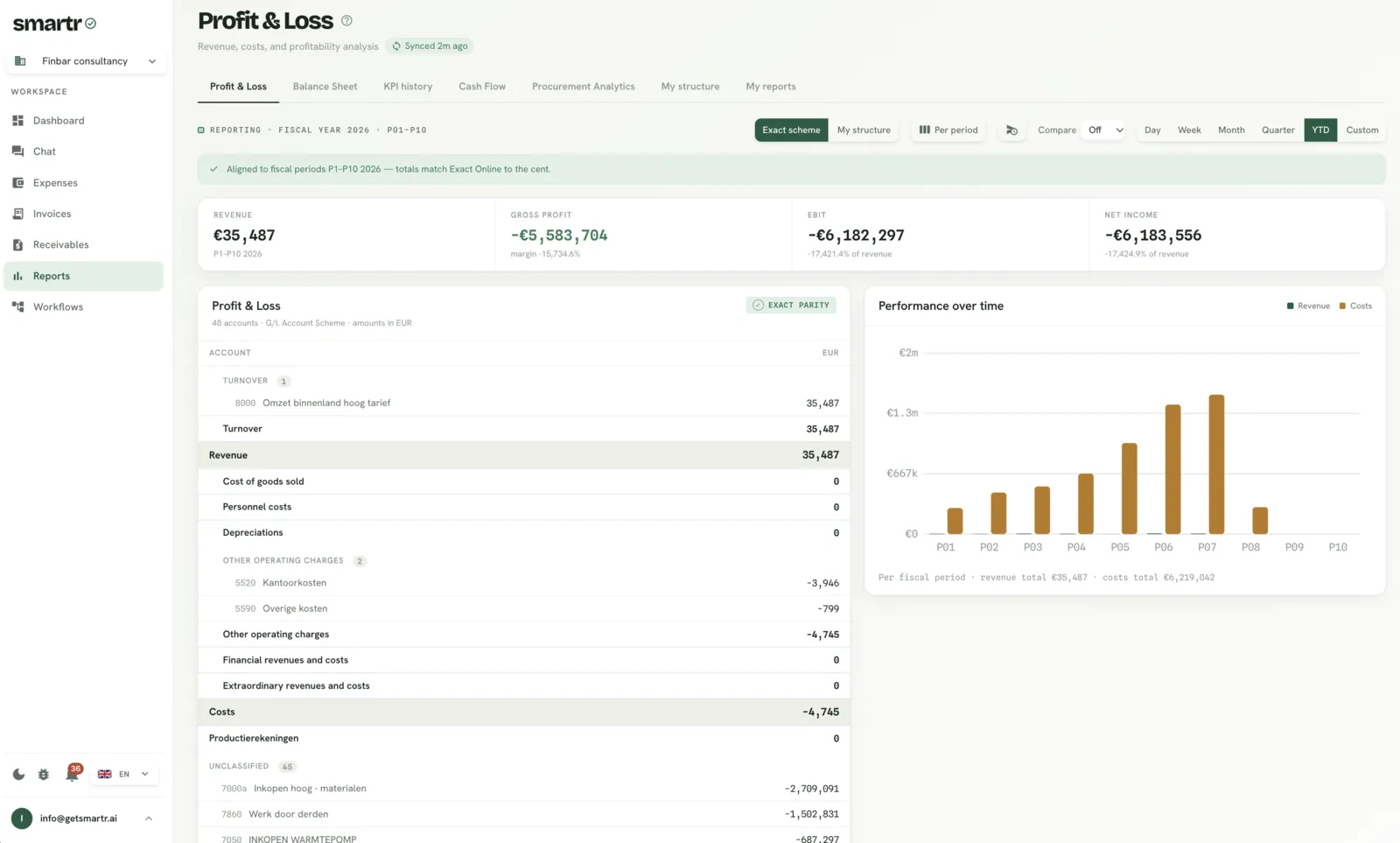This screenshot has width=1400, height=843.
Task: Click the Receivables icon in sidebar
Action: [x=17, y=245]
